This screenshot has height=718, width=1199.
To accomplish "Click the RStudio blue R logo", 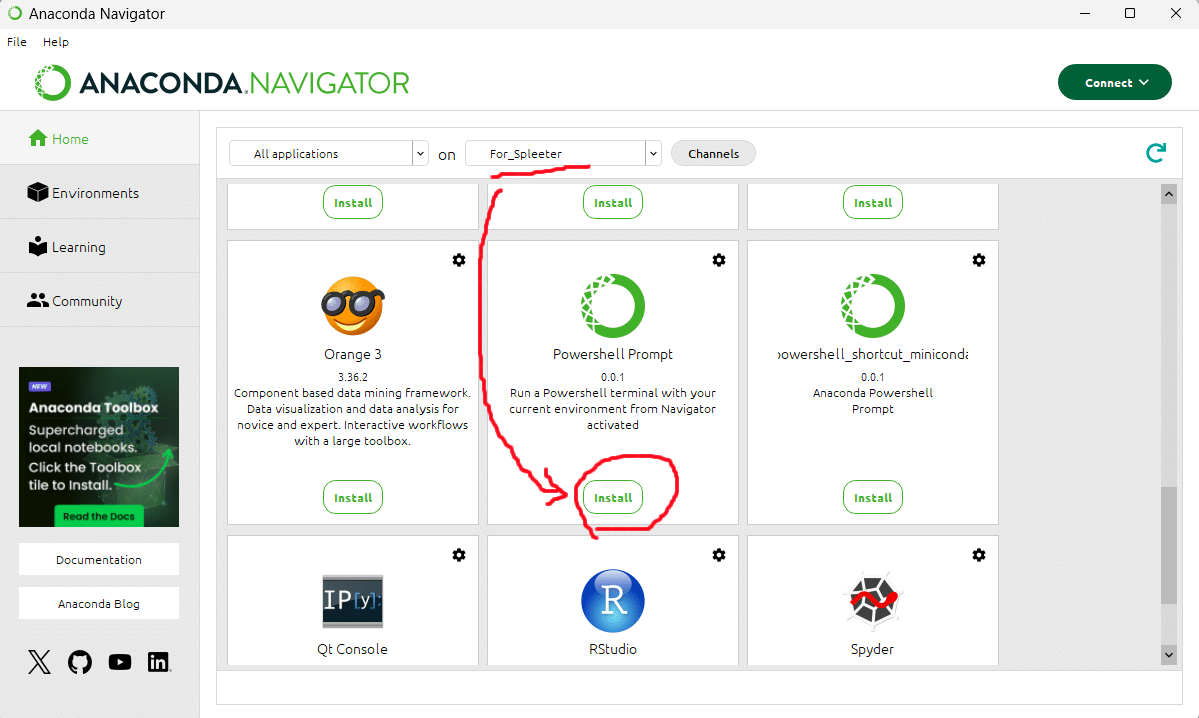I will pos(612,600).
